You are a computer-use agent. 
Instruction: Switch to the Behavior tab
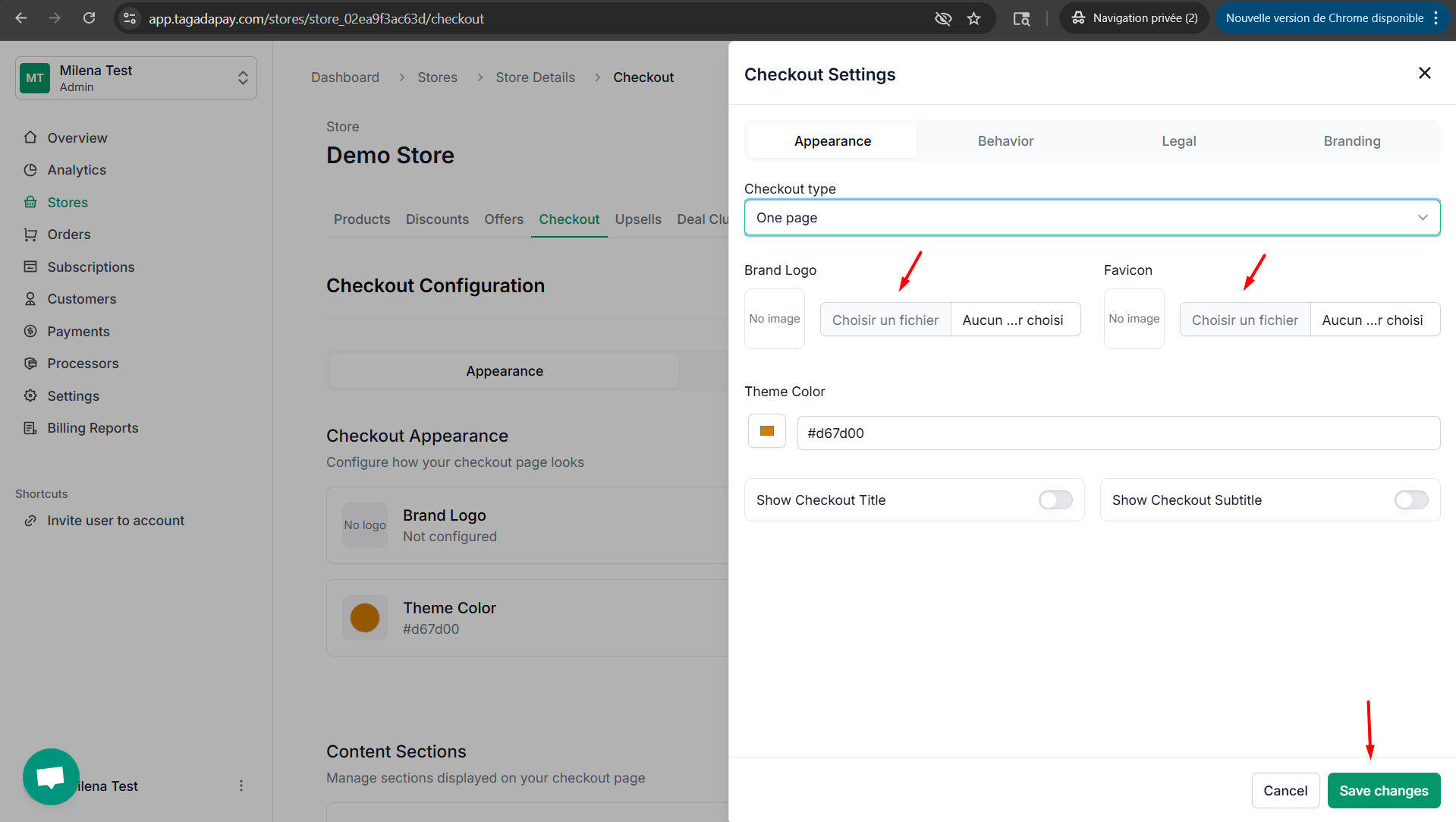pos(1005,141)
